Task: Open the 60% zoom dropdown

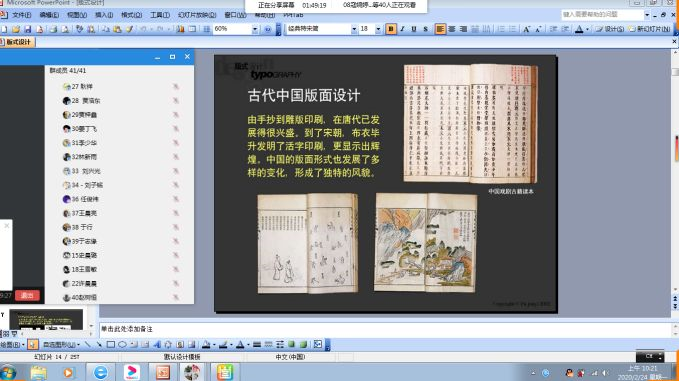Action: (255, 29)
